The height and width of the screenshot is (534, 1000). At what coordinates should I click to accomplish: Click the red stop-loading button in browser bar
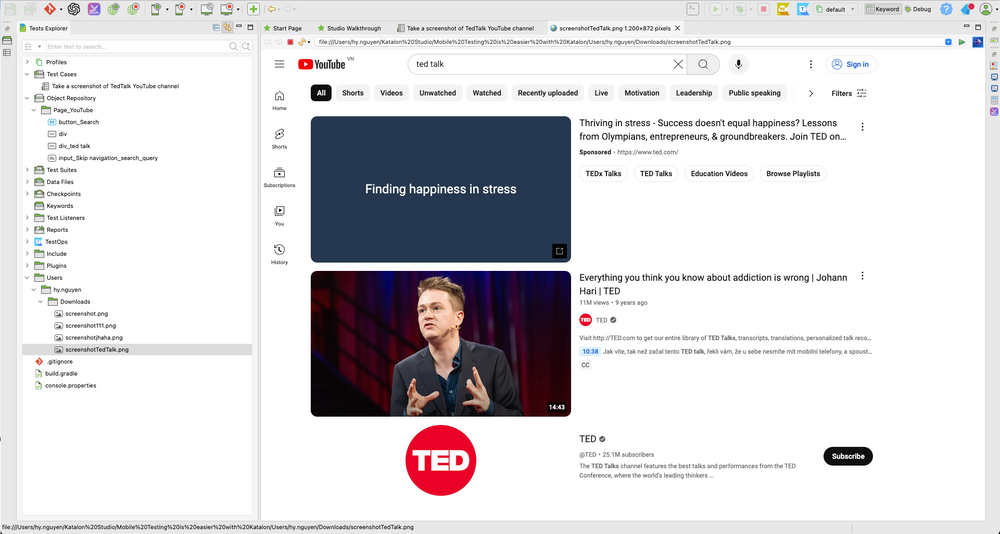[290, 42]
